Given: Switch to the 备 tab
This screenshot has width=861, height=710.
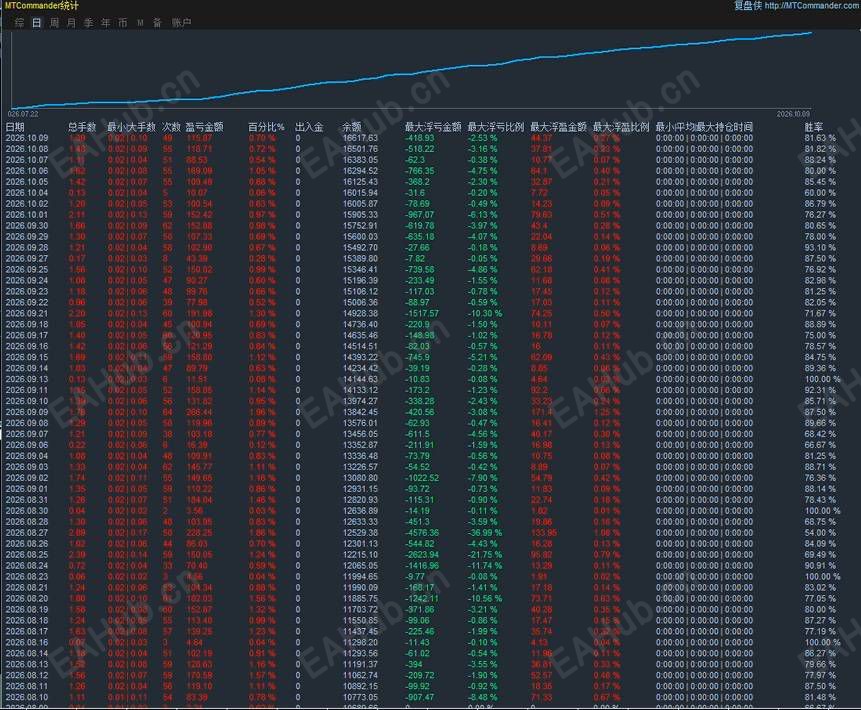Looking at the screenshot, I should point(157,23).
